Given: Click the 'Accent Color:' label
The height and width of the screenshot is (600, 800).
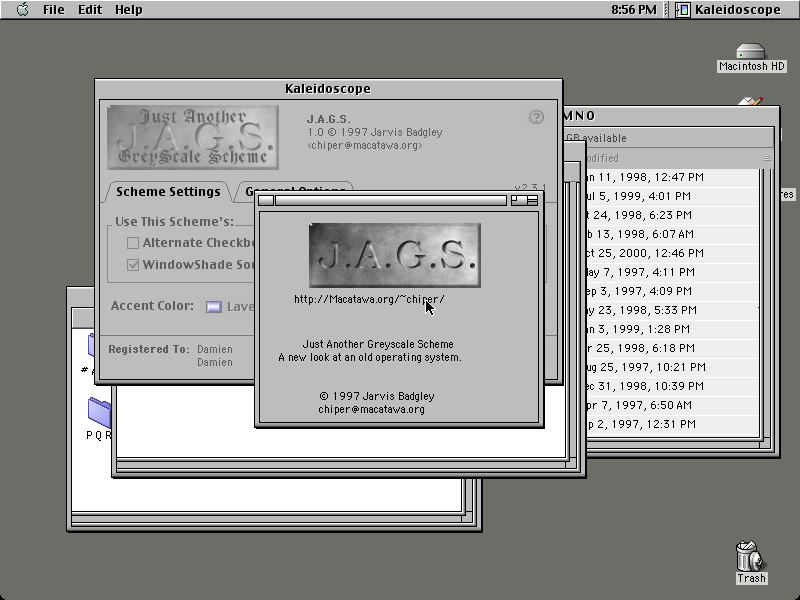Looking at the screenshot, I should tap(153, 306).
